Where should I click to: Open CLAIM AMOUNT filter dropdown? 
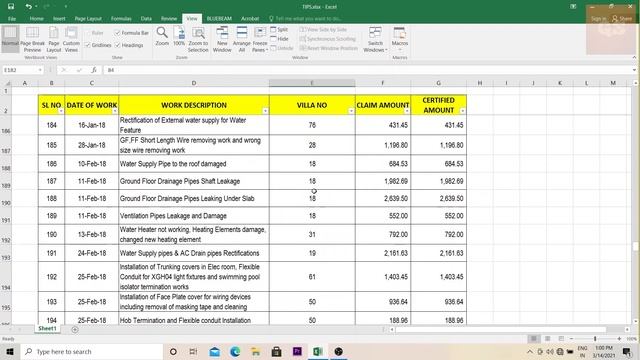click(407, 111)
